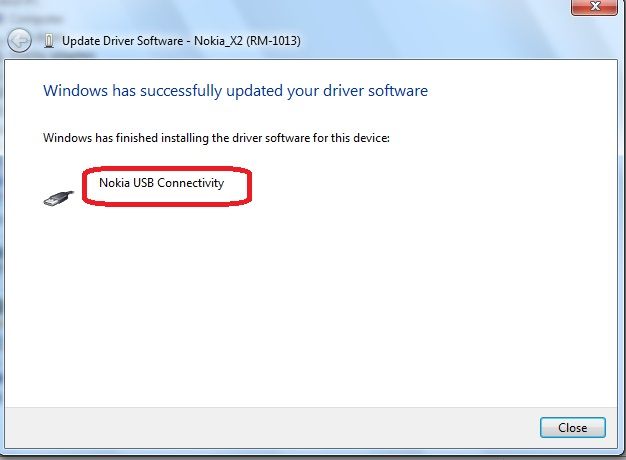Click the word "Nokia" in the device name
The width and height of the screenshot is (626, 460).
tap(115, 183)
